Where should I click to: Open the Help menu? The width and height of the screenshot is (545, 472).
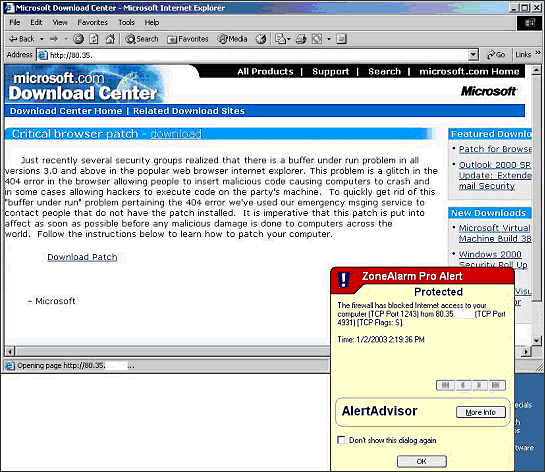tap(152, 23)
